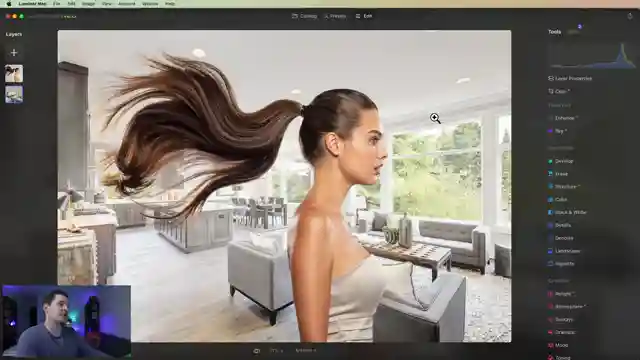Toggle before/after preview eye icon
This screenshot has width=640, height=360.
click(256, 351)
